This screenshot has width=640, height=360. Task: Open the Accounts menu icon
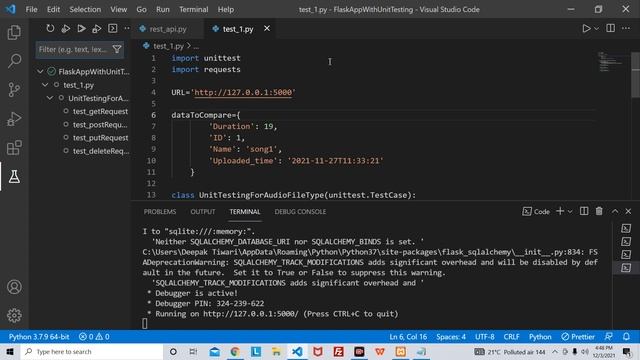(x=14, y=287)
